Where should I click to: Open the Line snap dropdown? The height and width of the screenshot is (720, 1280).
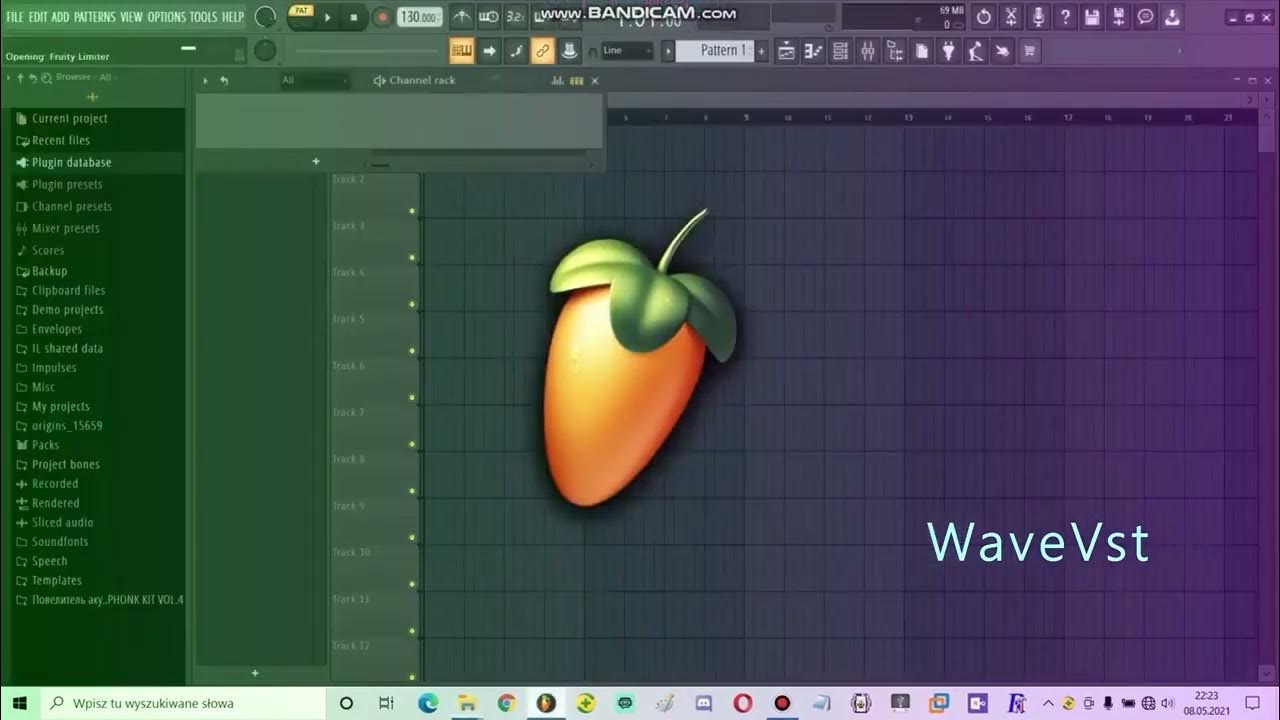coord(627,50)
